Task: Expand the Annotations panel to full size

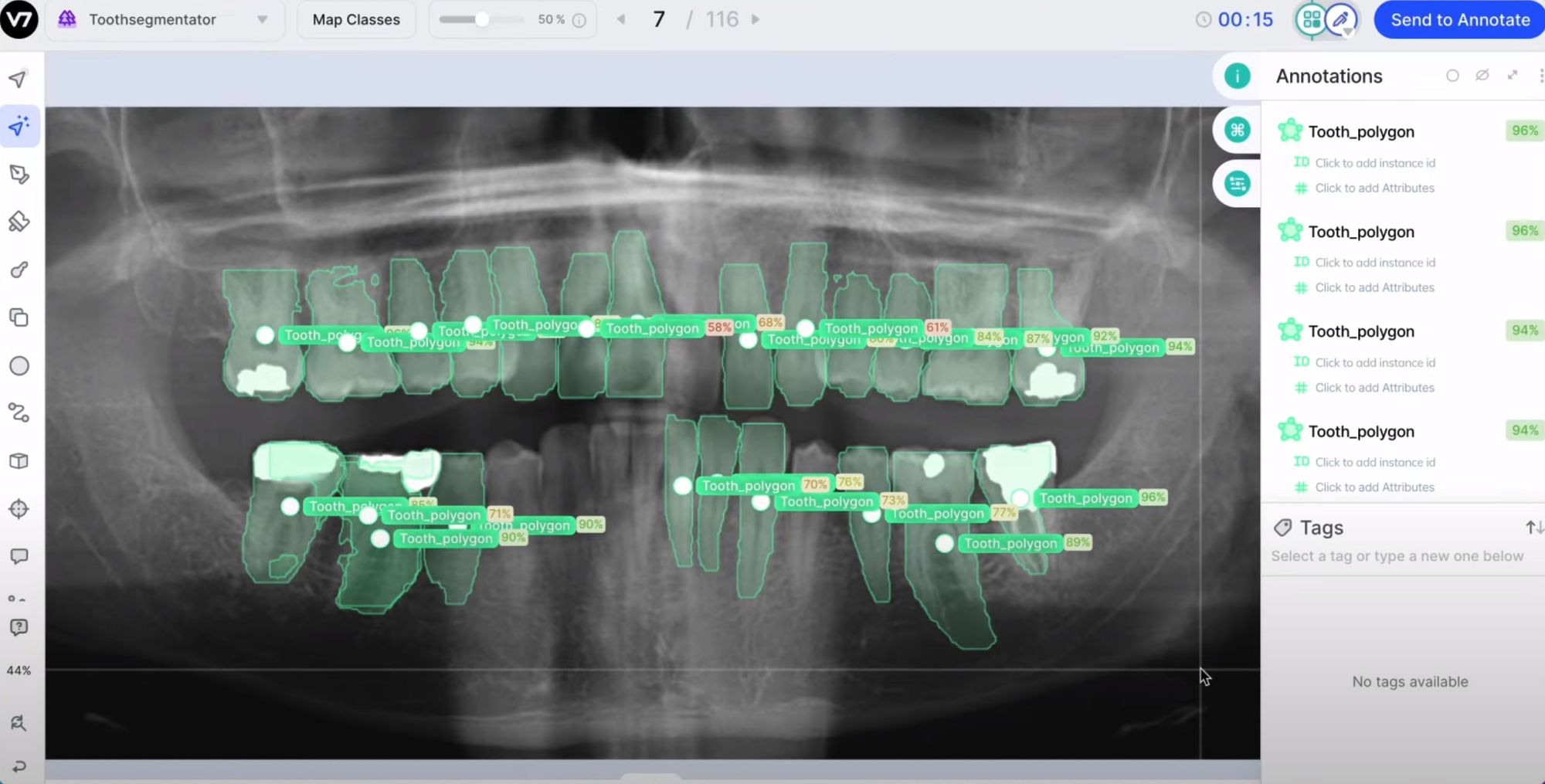Action: (x=1513, y=75)
